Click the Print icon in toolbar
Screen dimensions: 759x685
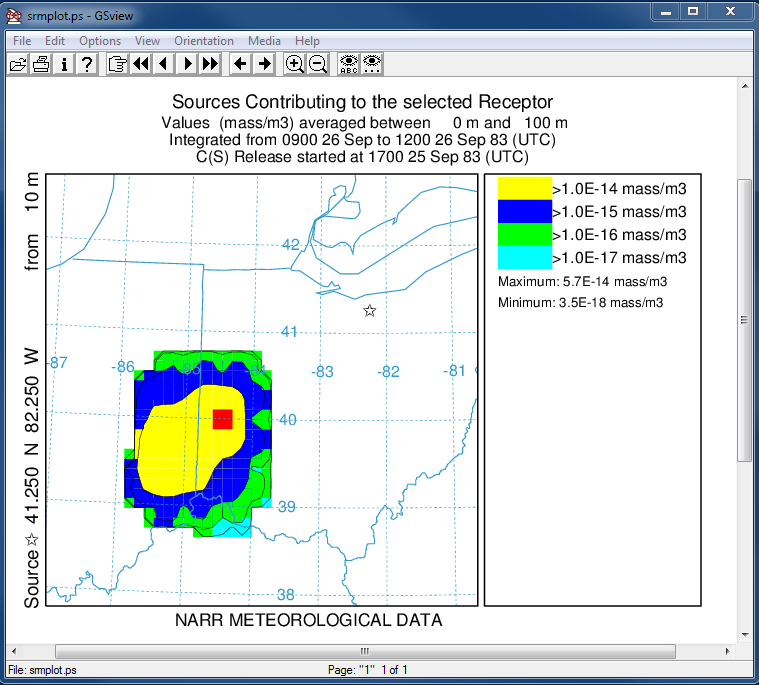[x=41, y=64]
